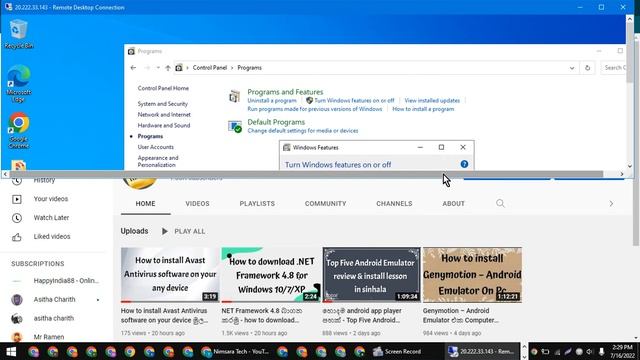The height and width of the screenshot is (360, 640).
Task: Open the Genymotion video thumbnail
Action: 472,275
